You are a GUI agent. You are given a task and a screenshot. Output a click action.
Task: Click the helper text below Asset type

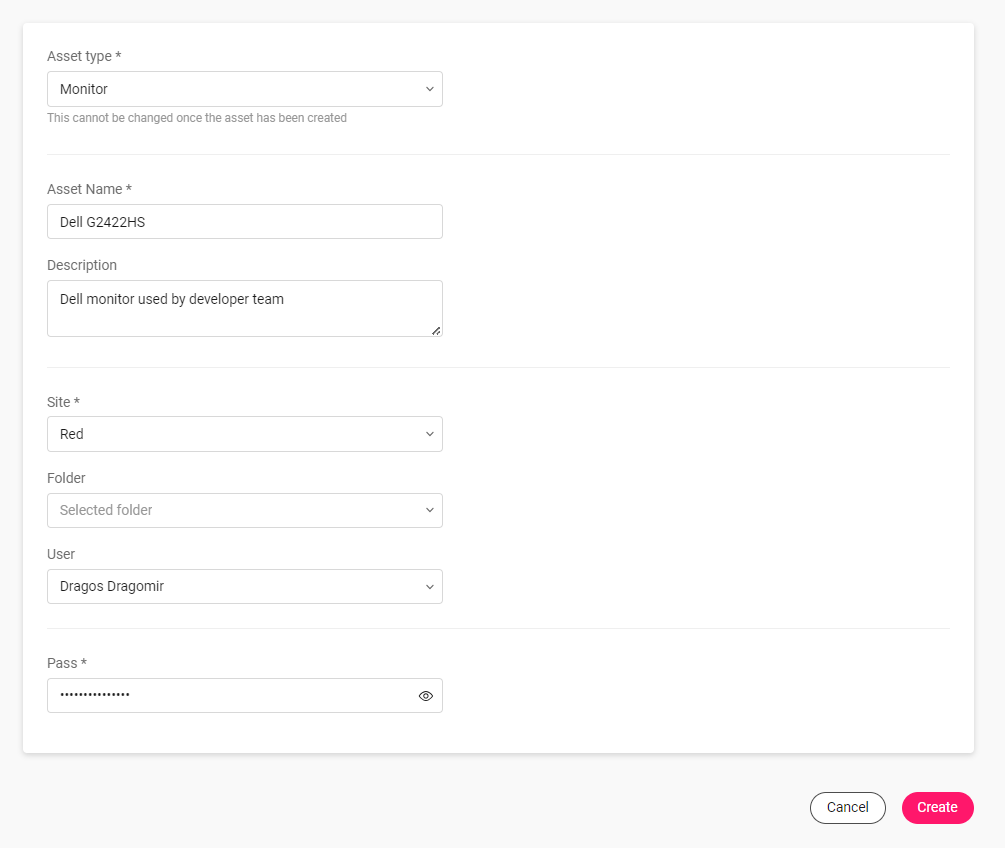coord(196,117)
